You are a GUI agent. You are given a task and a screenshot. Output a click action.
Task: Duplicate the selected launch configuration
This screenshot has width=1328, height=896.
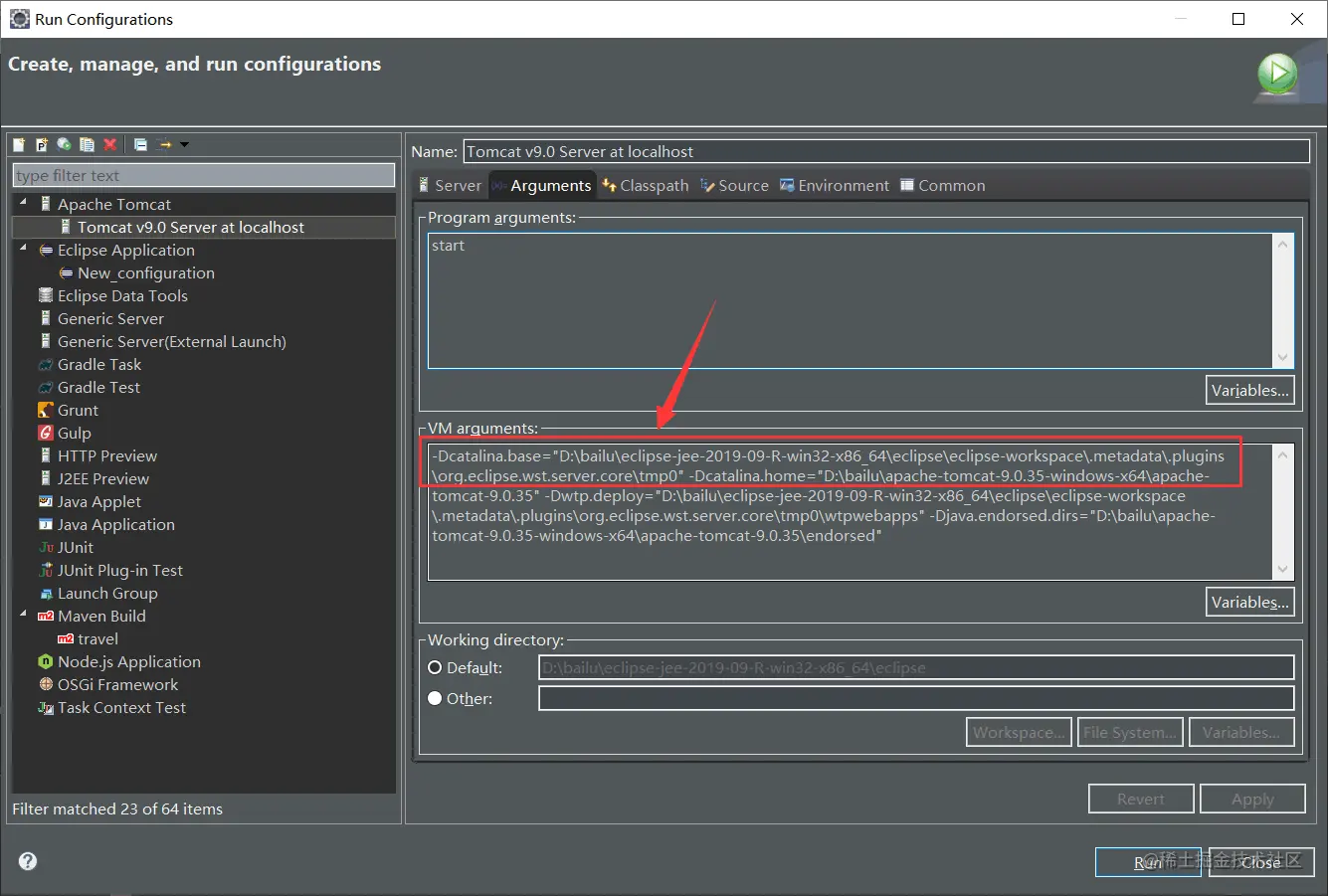87,144
